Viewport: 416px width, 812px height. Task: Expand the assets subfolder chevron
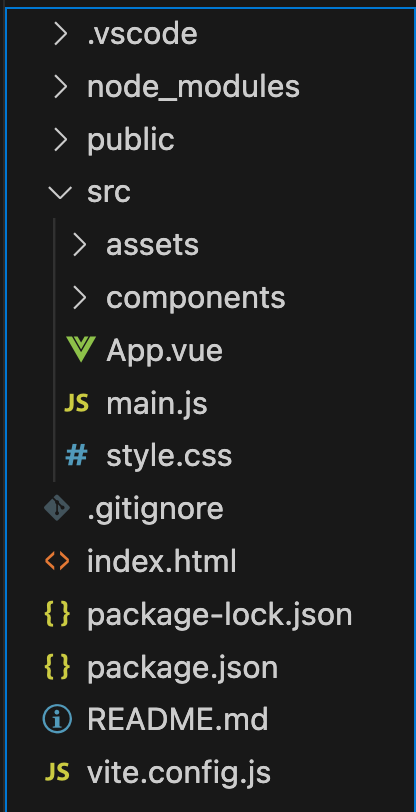click(x=79, y=244)
